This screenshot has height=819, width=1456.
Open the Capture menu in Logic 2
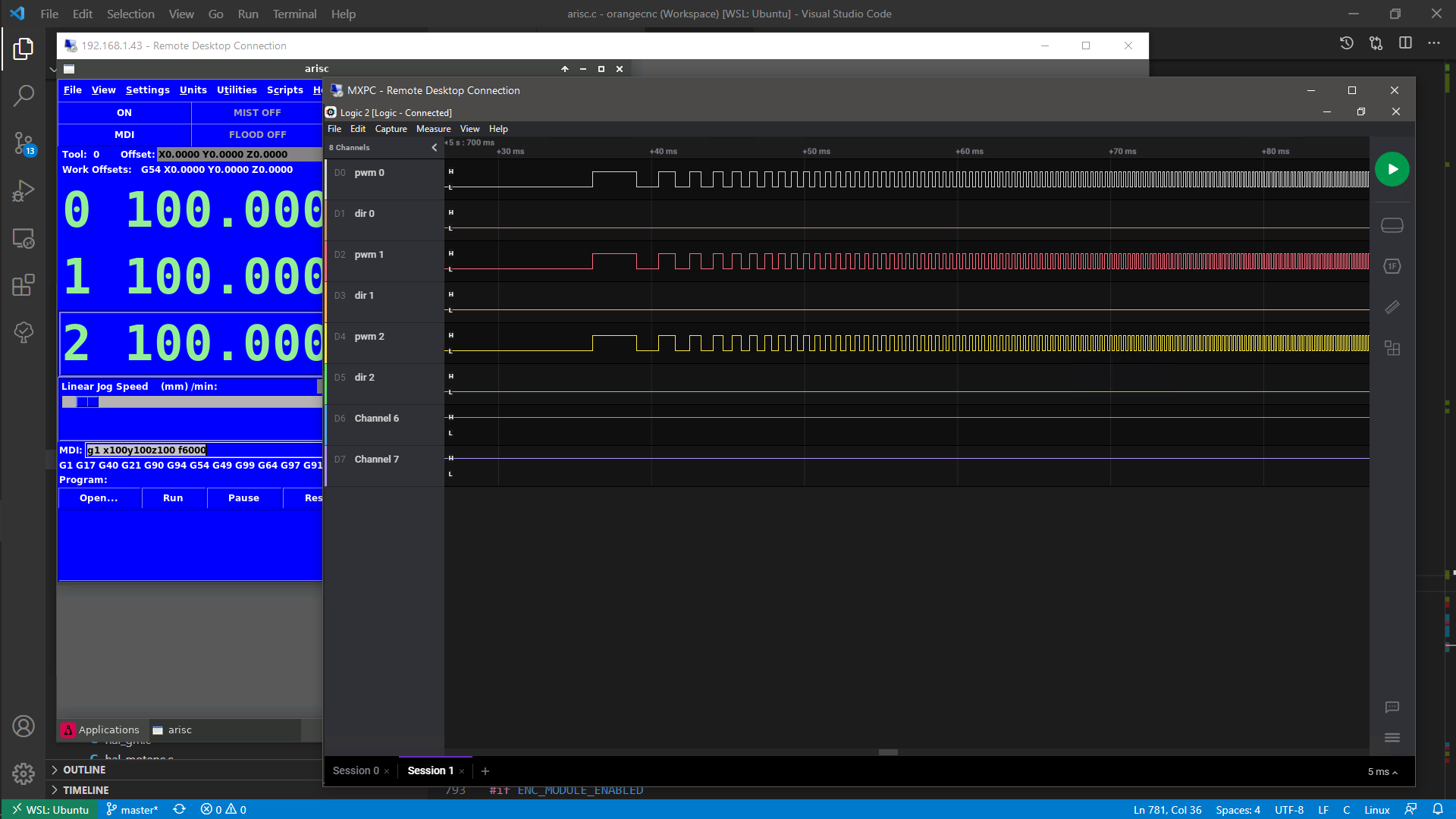391,129
